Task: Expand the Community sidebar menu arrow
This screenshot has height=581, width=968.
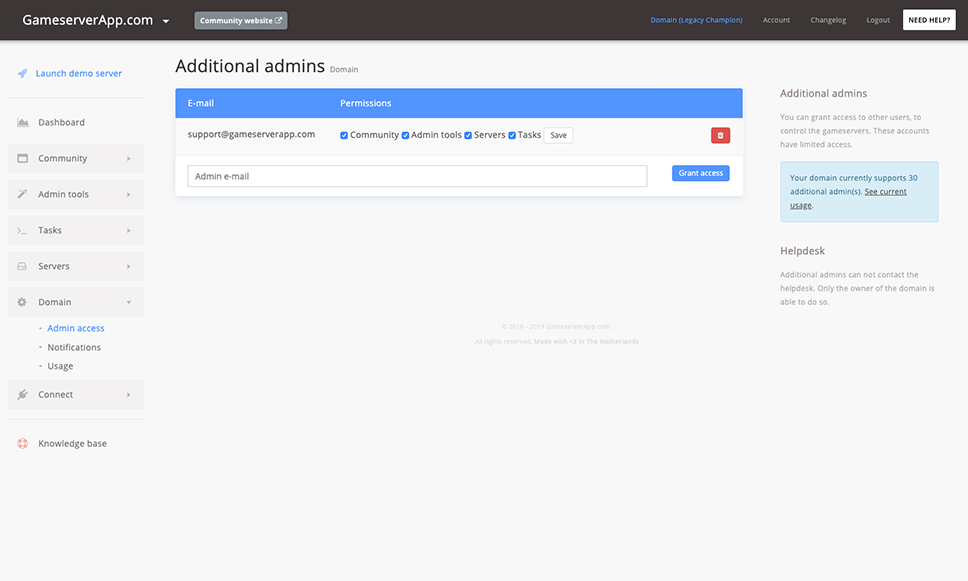Action: click(x=128, y=159)
